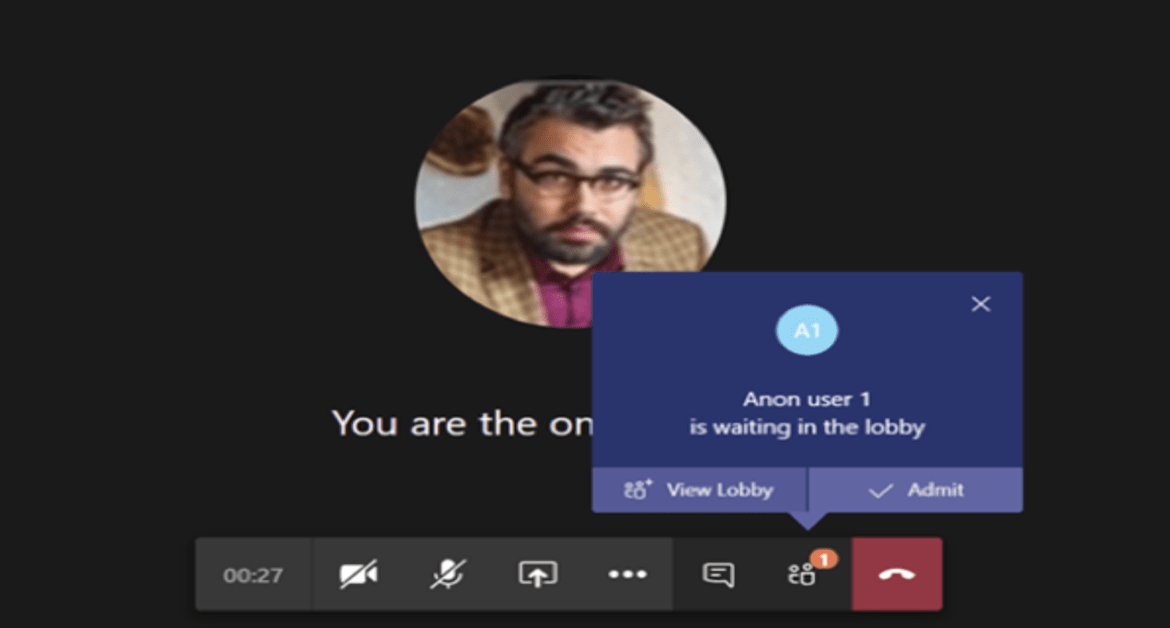1170x628 pixels.
Task: Unmute the microphone in call toolbar
Action: click(x=448, y=574)
